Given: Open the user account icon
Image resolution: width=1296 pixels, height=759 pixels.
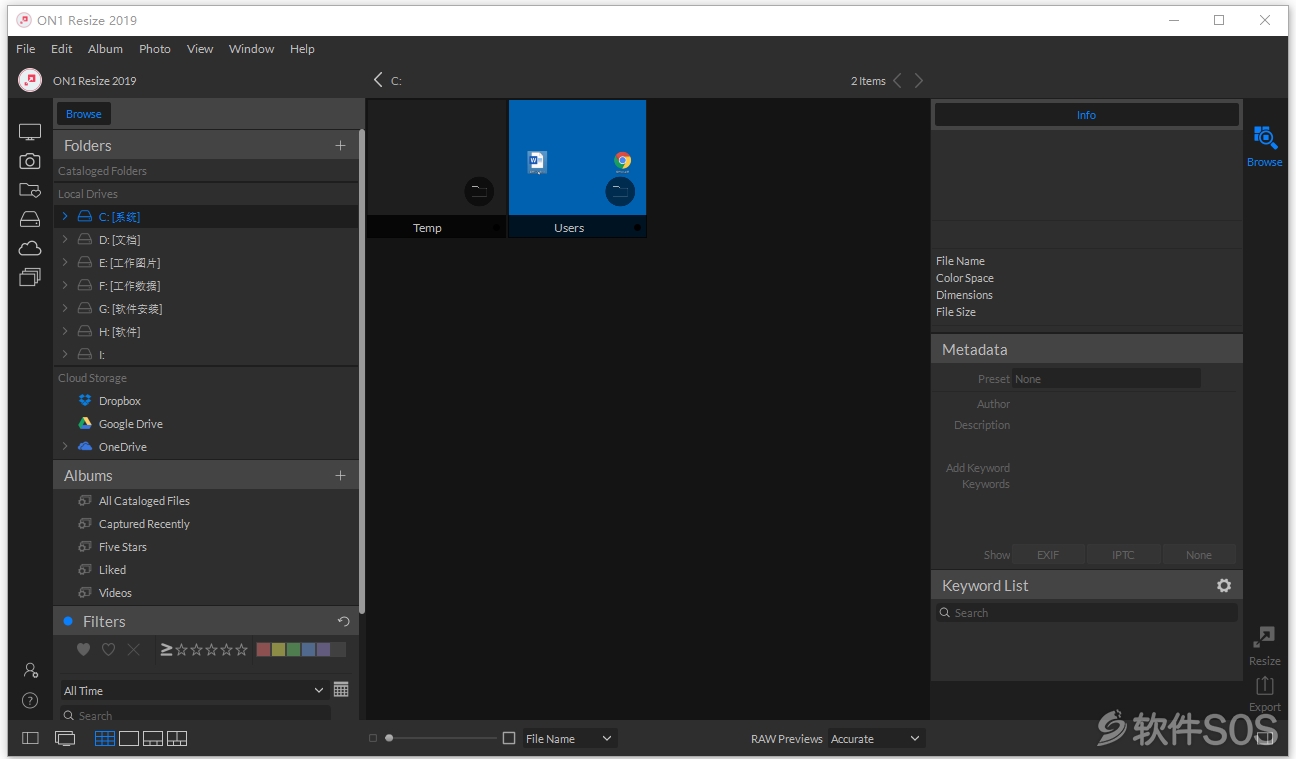Looking at the screenshot, I should (x=30, y=670).
